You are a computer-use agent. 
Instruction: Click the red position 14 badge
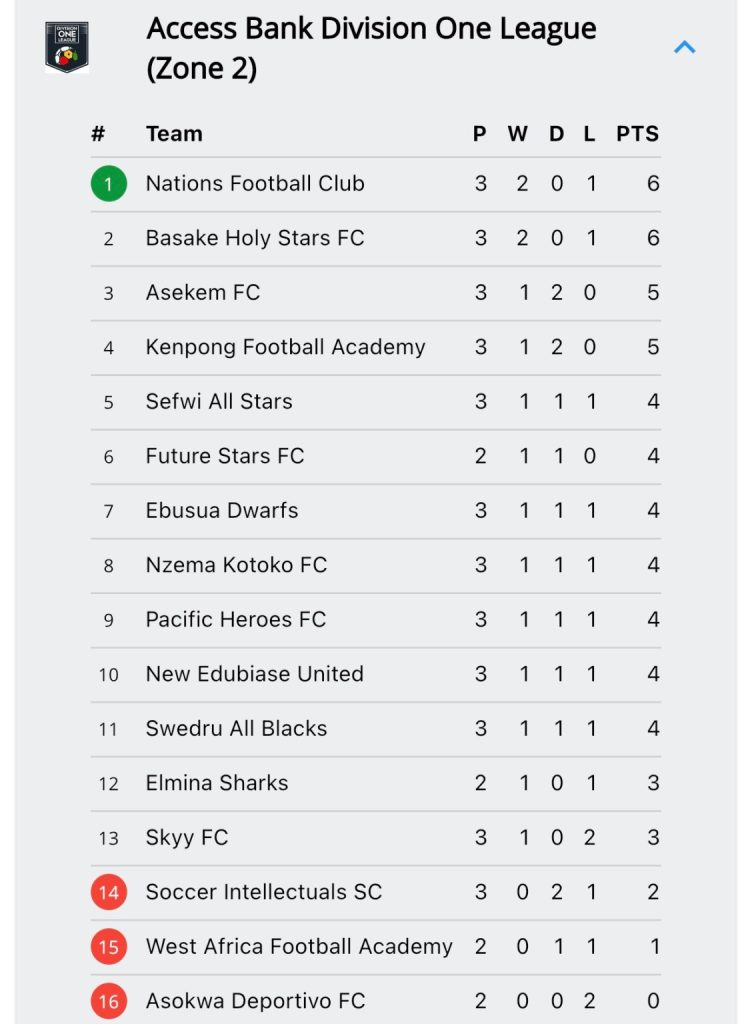click(108, 891)
